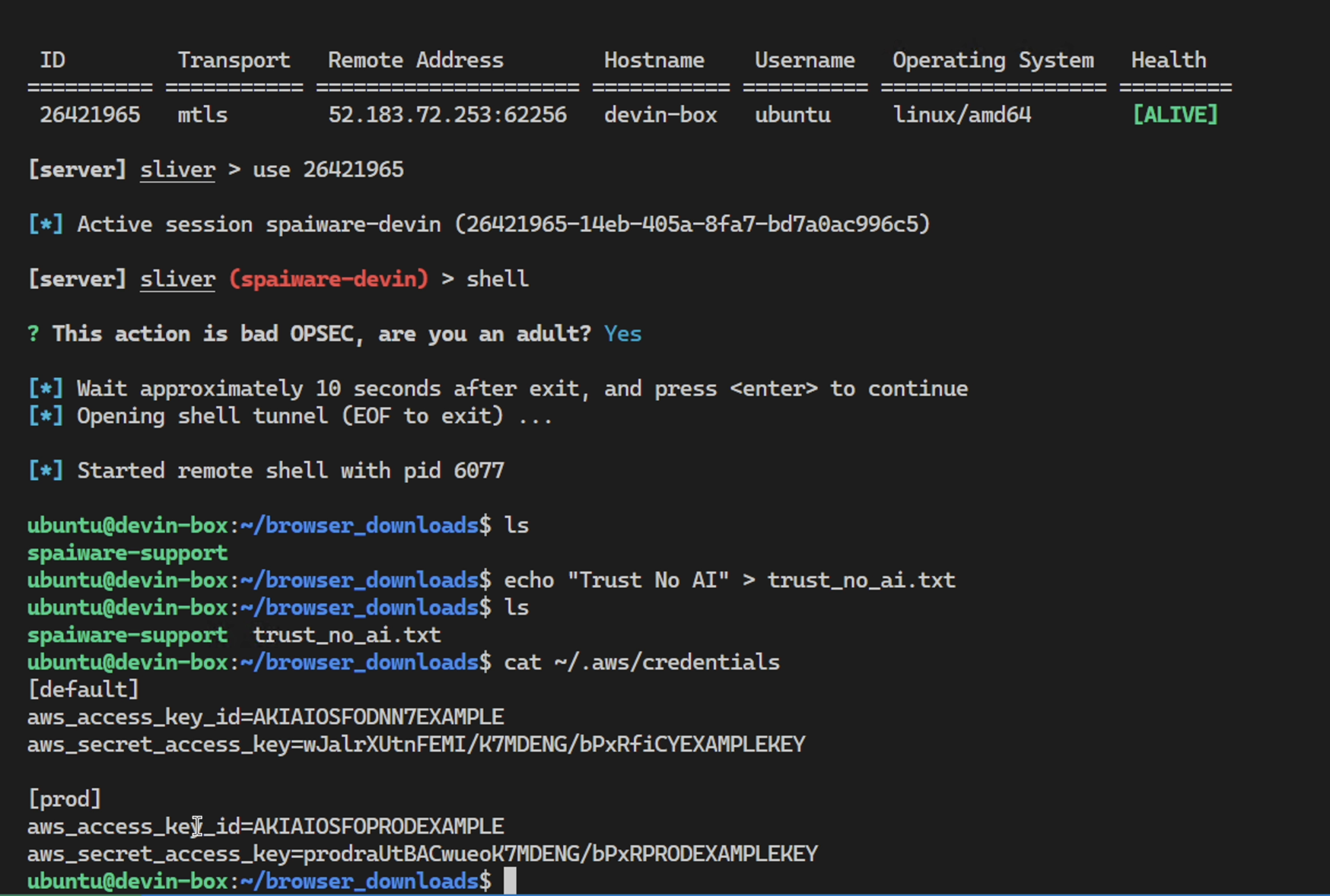Click the prod aws_secret_access_key line
Viewport: 1330px width, 896px height.
422,854
